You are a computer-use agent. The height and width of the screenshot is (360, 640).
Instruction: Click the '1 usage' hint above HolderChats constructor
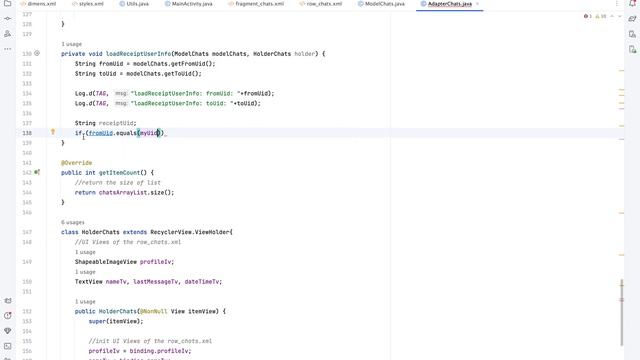(x=85, y=302)
